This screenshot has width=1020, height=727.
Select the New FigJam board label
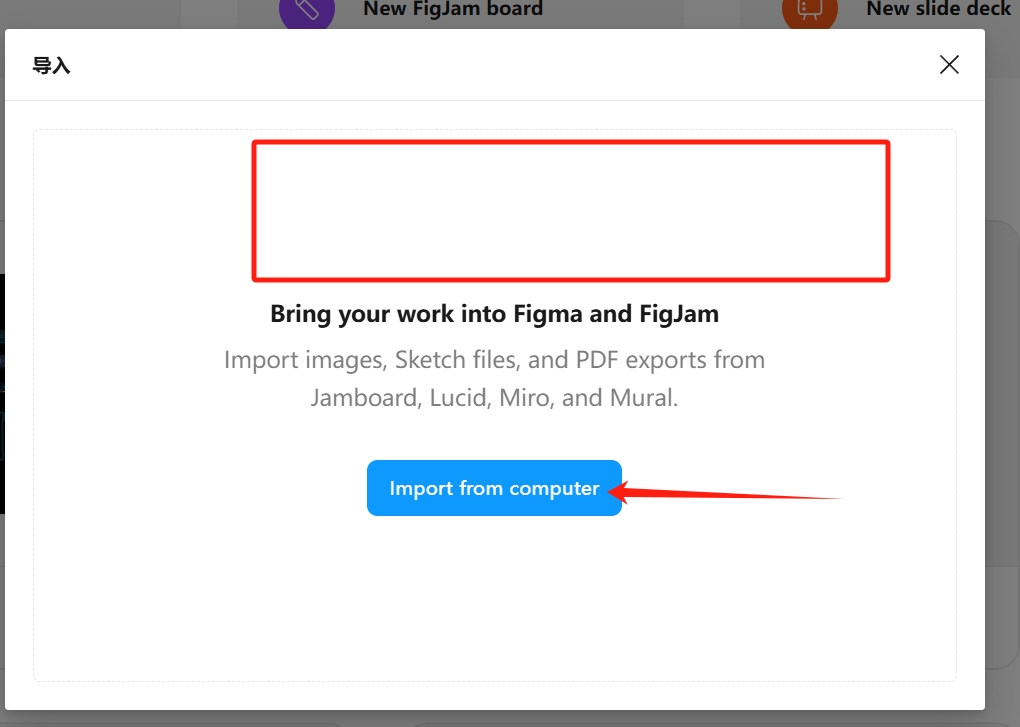453,9
